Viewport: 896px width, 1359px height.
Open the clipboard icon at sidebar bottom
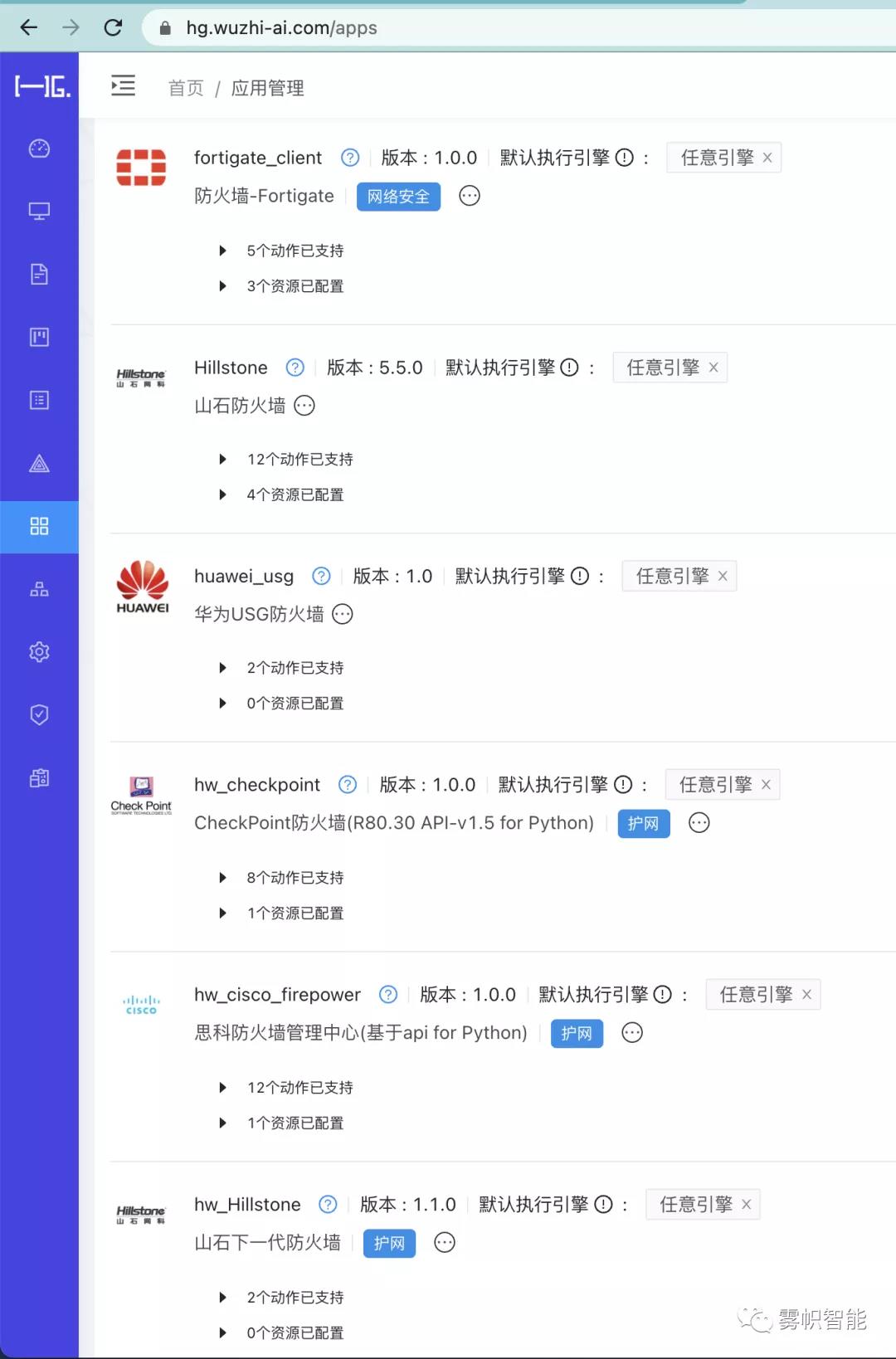tap(39, 777)
